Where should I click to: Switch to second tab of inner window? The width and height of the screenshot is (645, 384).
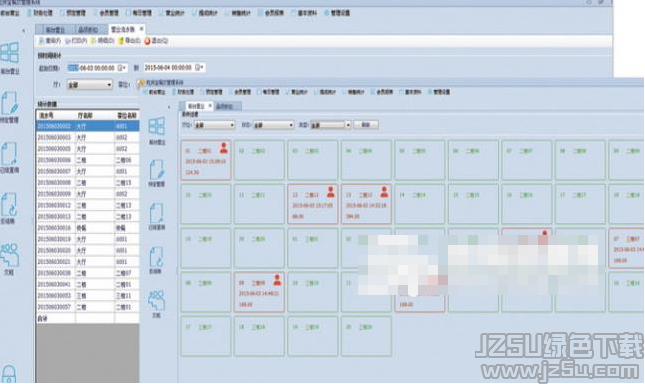[227, 106]
